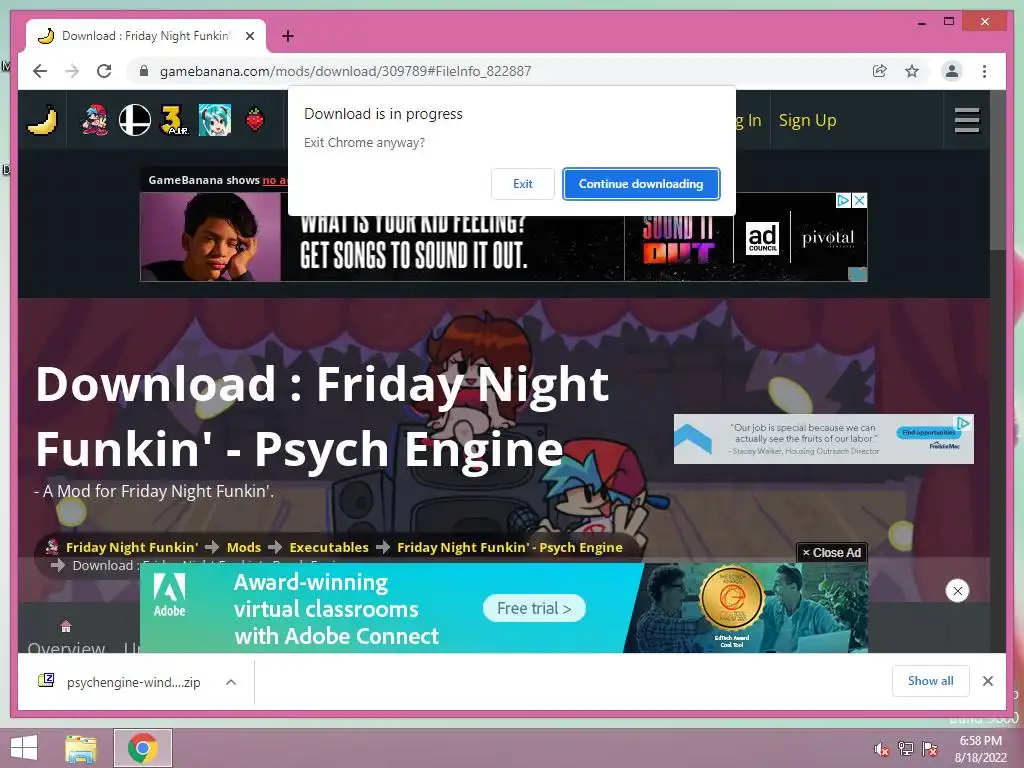Open the hamburger site menu
This screenshot has height=768, width=1024.
click(x=967, y=120)
